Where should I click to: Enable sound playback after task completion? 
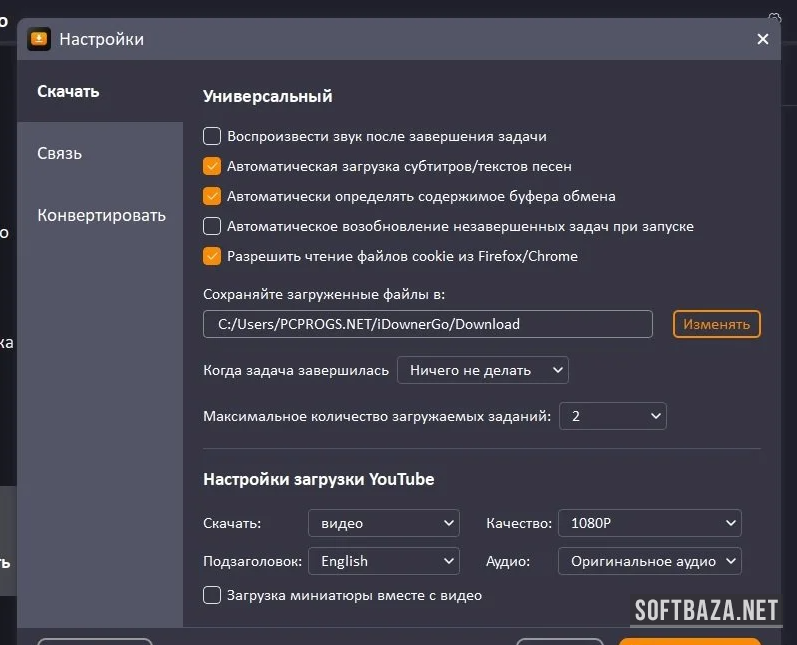click(x=212, y=136)
